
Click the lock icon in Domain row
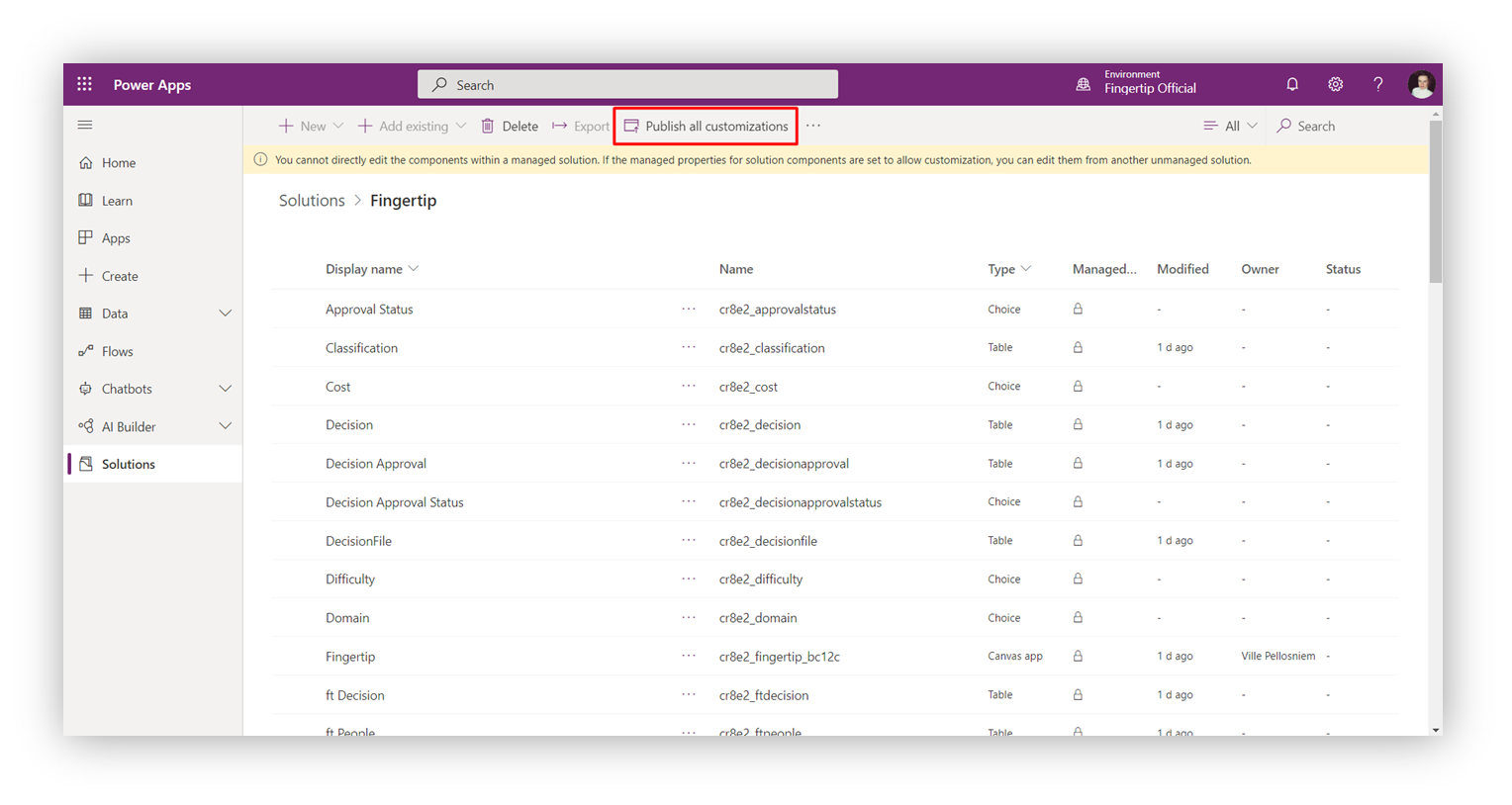point(1078,617)
